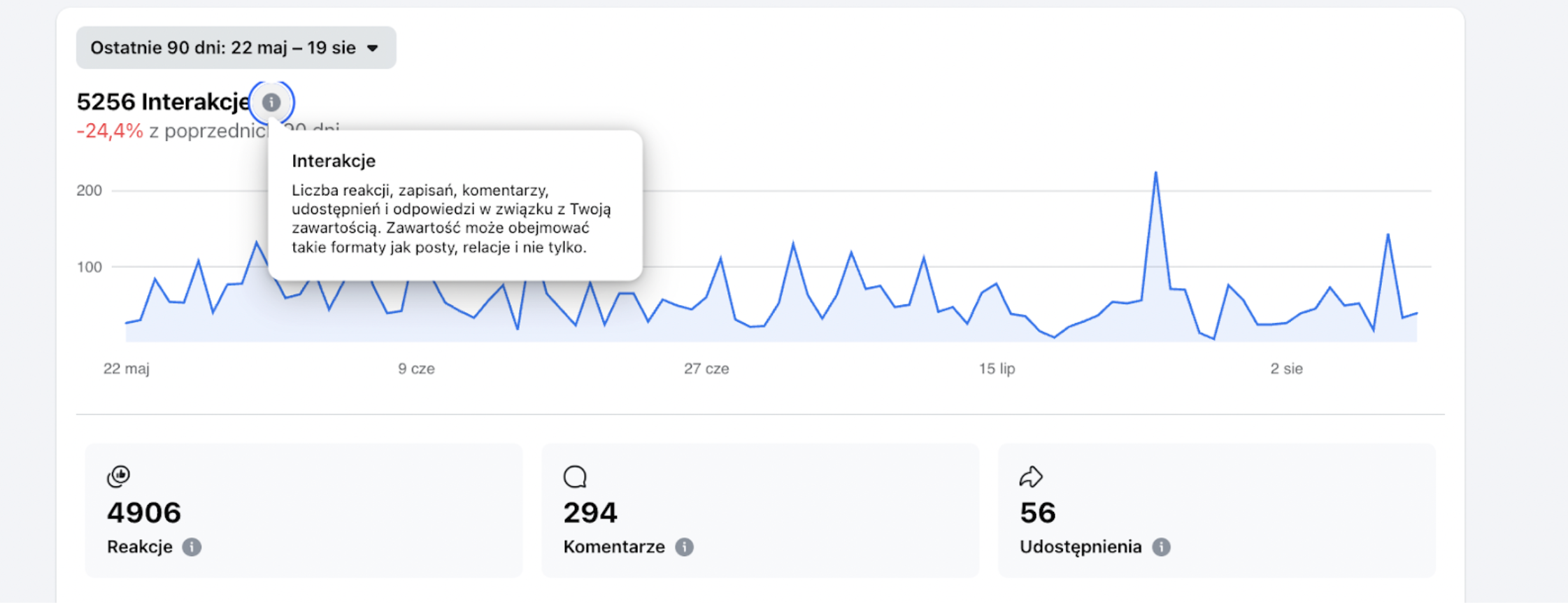This screenshot has width=1568, height=603.
Task: Click the 2 sie date axis label
Action: pyautogui.click(x=1286, y=369)
